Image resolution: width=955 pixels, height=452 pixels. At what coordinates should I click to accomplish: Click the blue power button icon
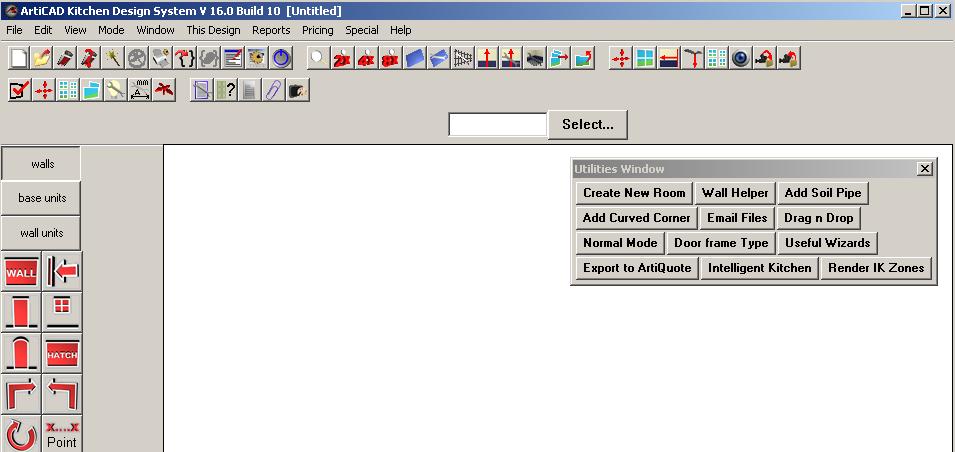[x=281, y=58]
